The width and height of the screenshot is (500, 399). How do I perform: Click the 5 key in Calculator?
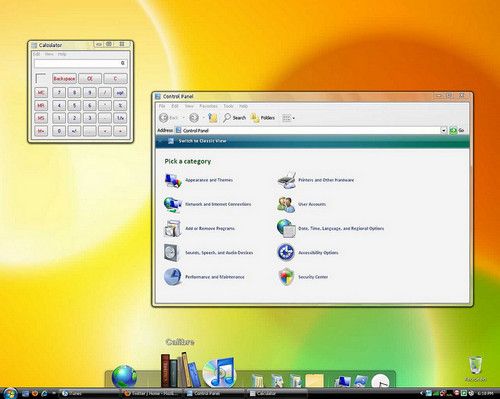tap(74, 105)
